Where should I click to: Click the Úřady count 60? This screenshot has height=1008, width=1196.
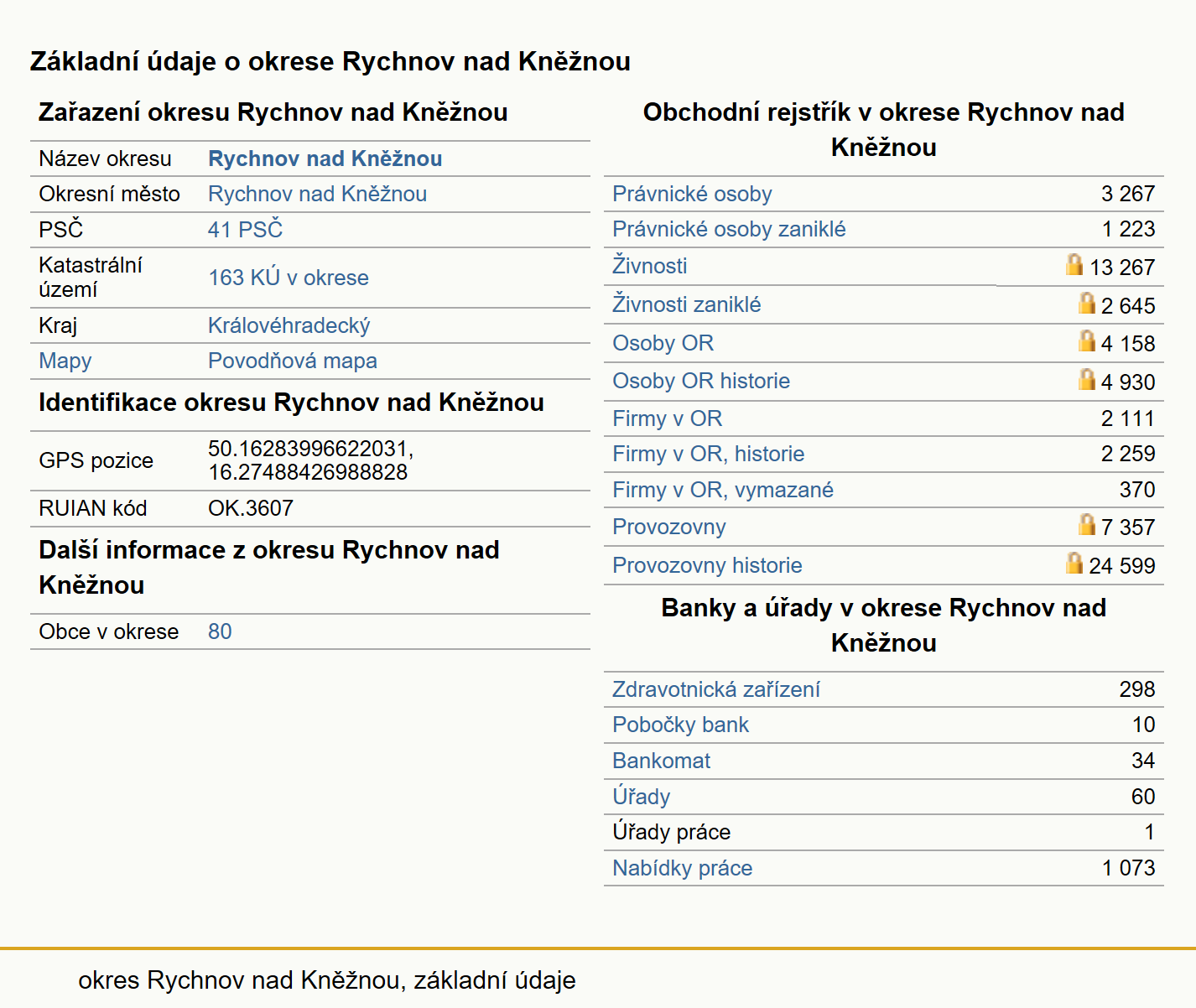point(1143,797)
